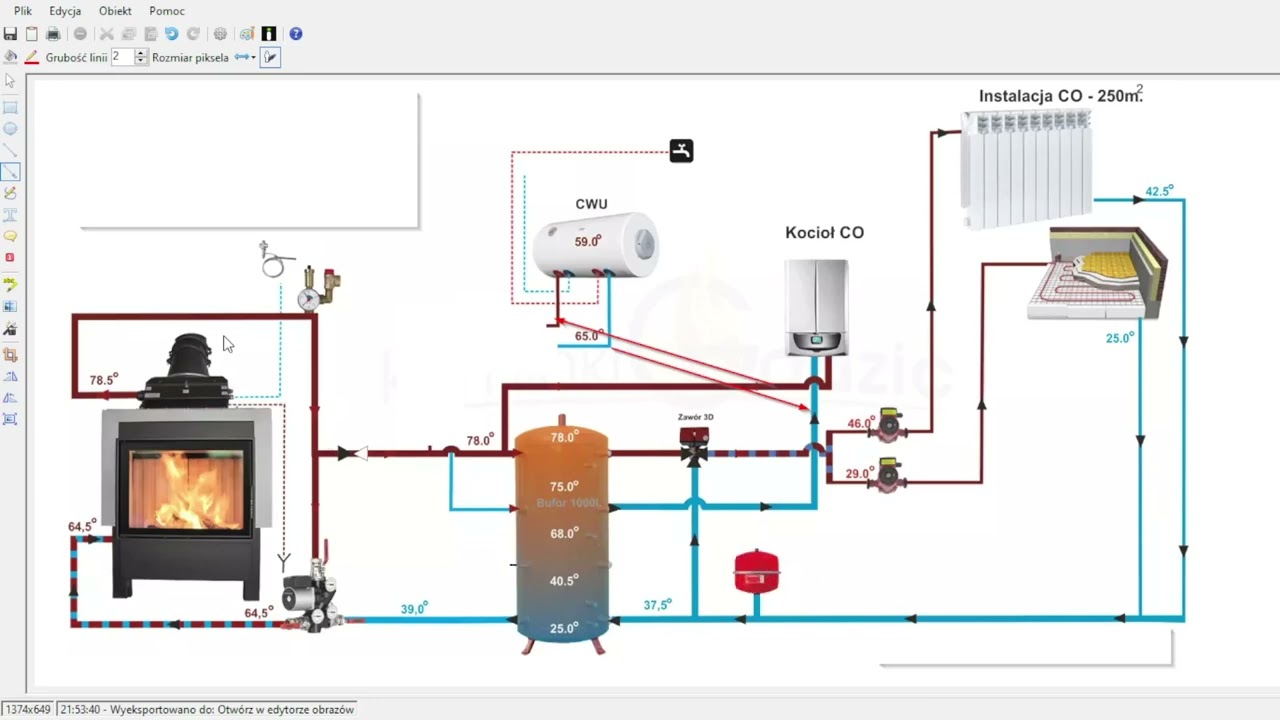Click the black 'i' plugin icon
Image resolution: width=1280 pixels, height=720 pixels.
(269, 34)
